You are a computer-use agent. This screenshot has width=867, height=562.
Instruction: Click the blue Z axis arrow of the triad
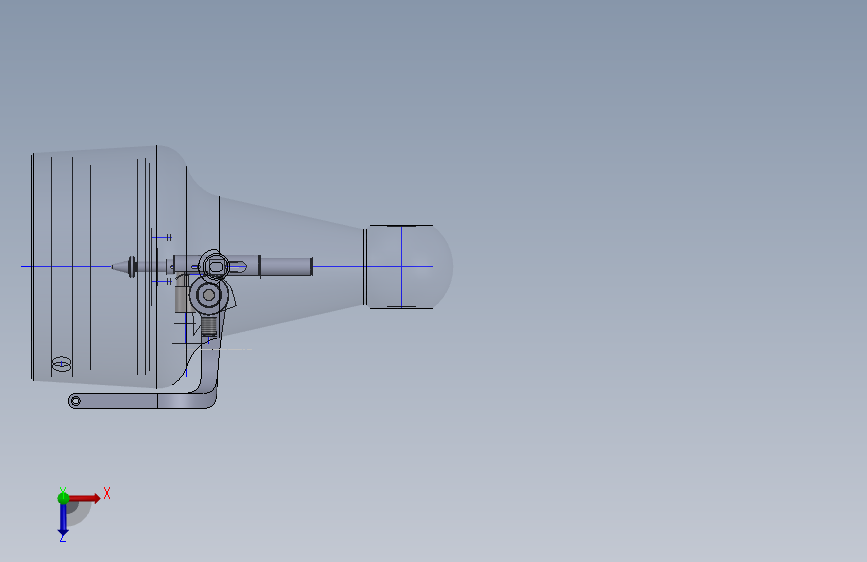(x=63, y=520)
